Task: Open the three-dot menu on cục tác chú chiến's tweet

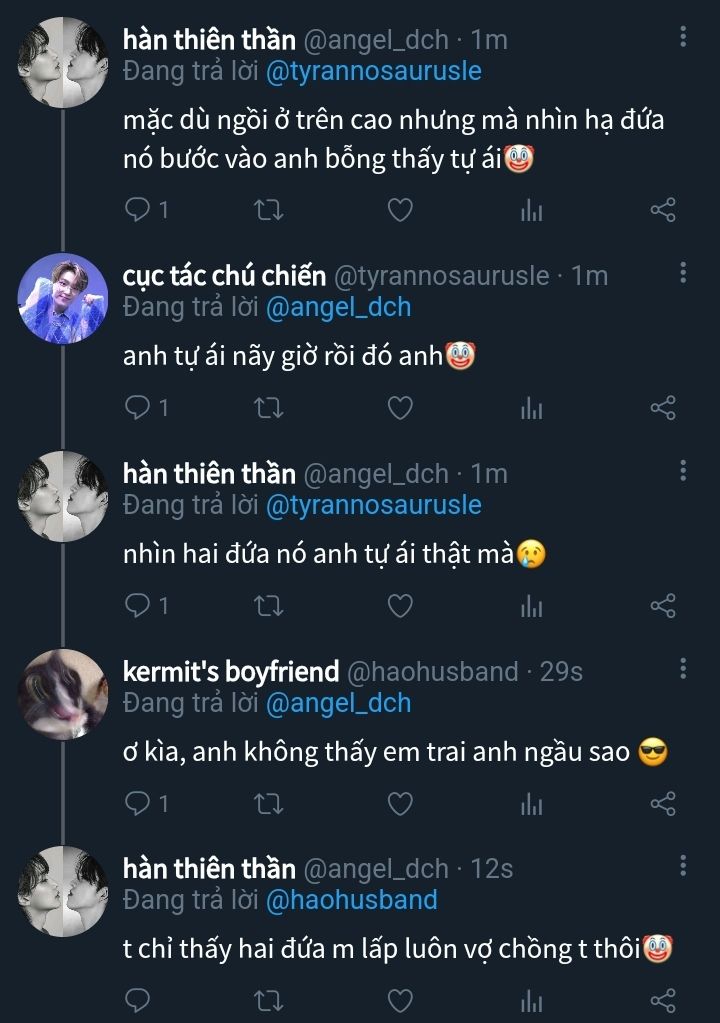Action: (683, 273)
